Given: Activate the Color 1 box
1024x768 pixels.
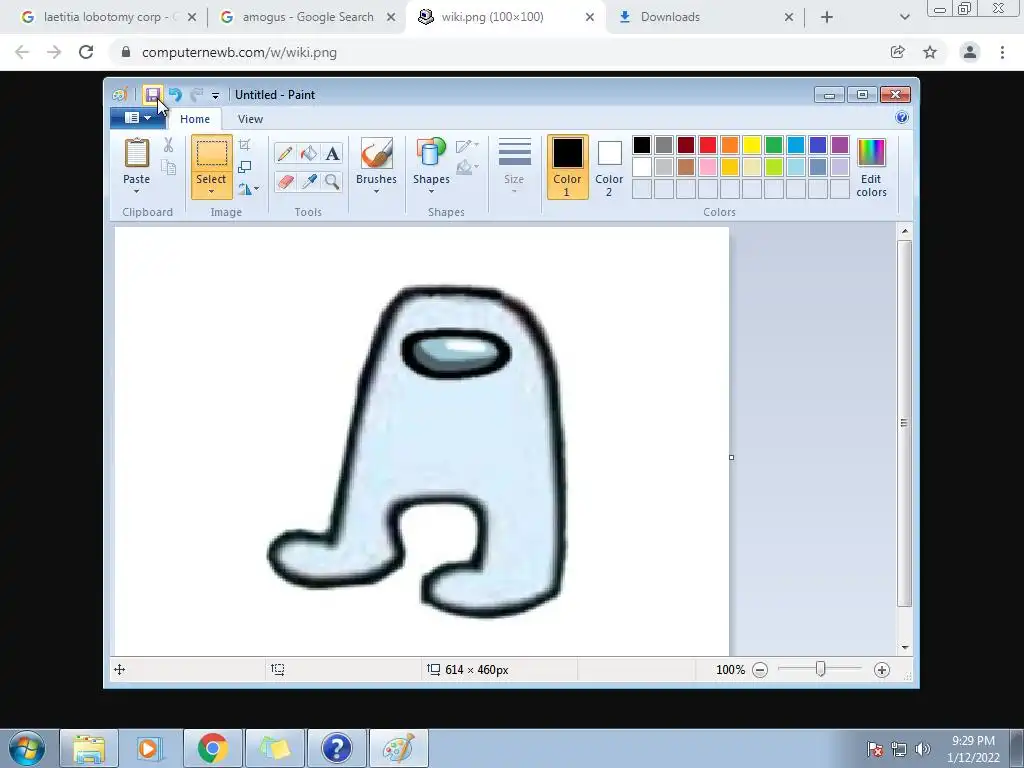Looking at the screenshot, I should click(x=567, y=167).
